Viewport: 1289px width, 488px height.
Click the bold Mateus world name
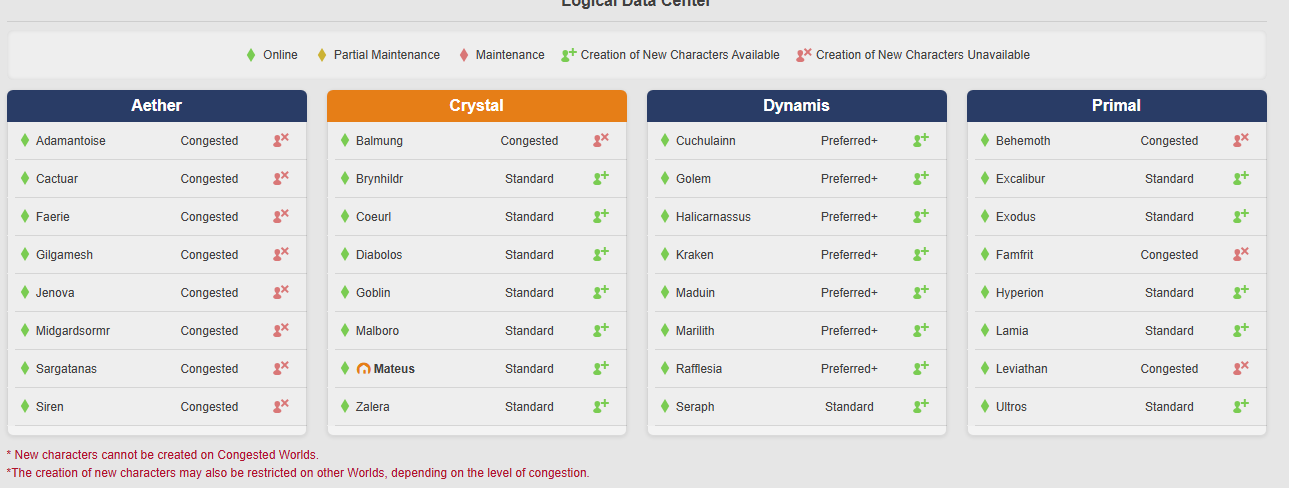click(394, 369)
